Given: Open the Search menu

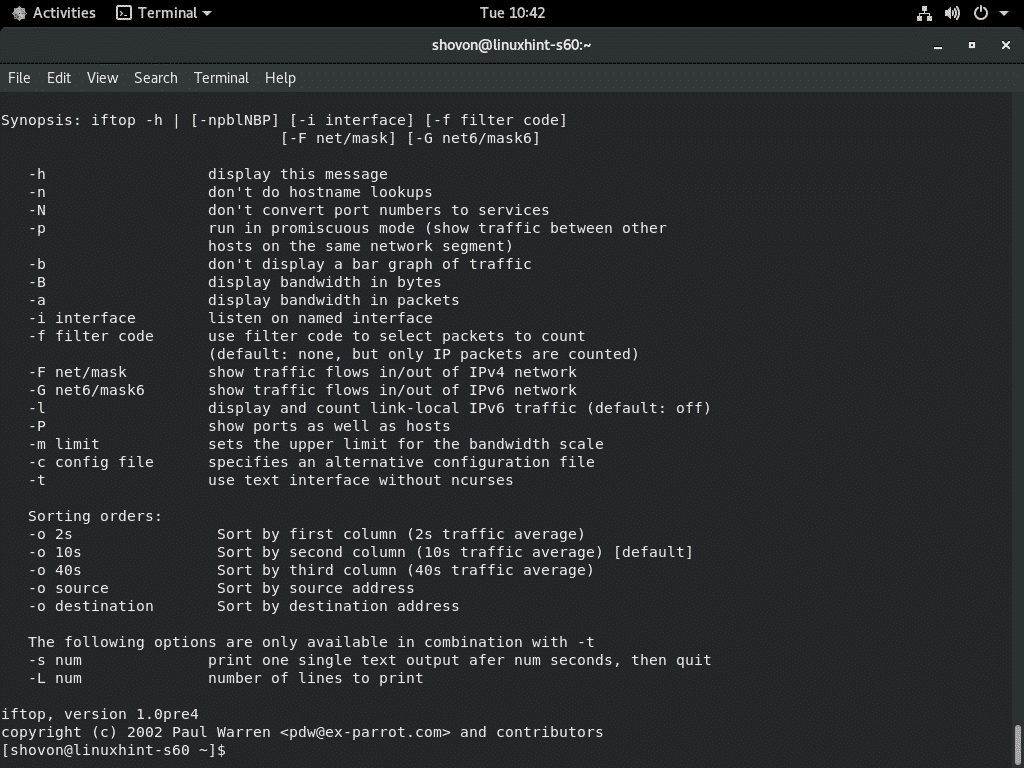Looking at the screenshot, I should pyautogui.click(x=156, y=78).
